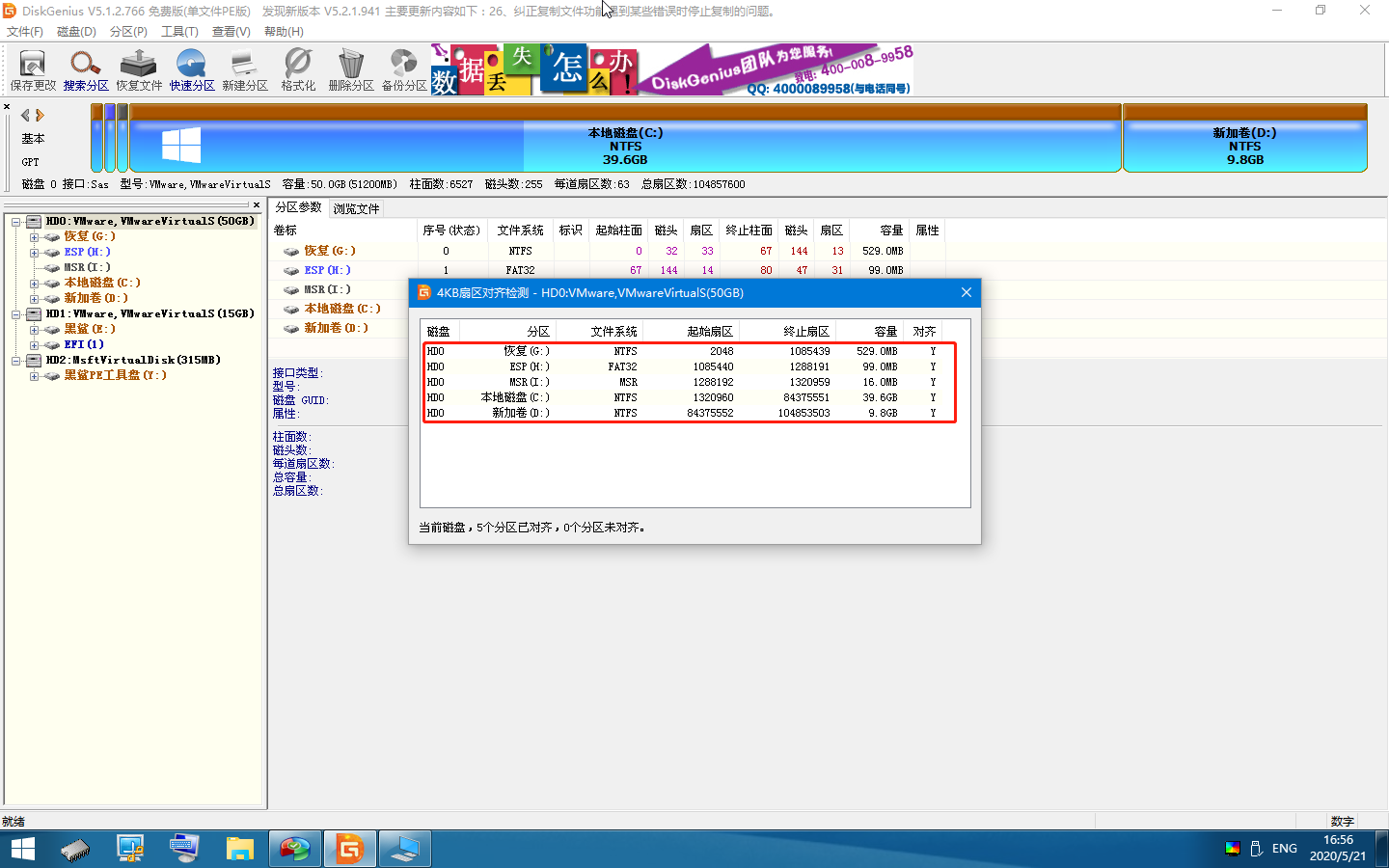1389x868 pixels.
Task: Start the 快速分区 quick partition tool
Action: [192, 70]
